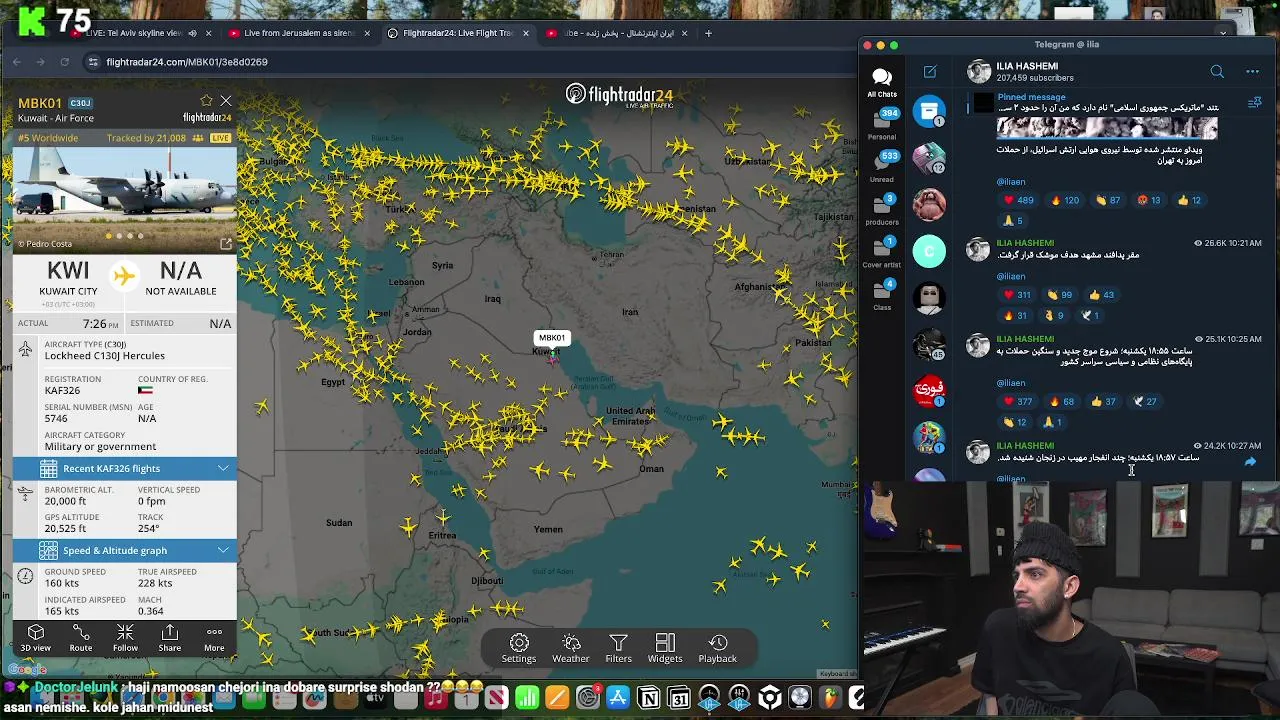Open a new browser tab
Image resolution: width=1280 pixels, height=720 pixels.
click(708, 33)
